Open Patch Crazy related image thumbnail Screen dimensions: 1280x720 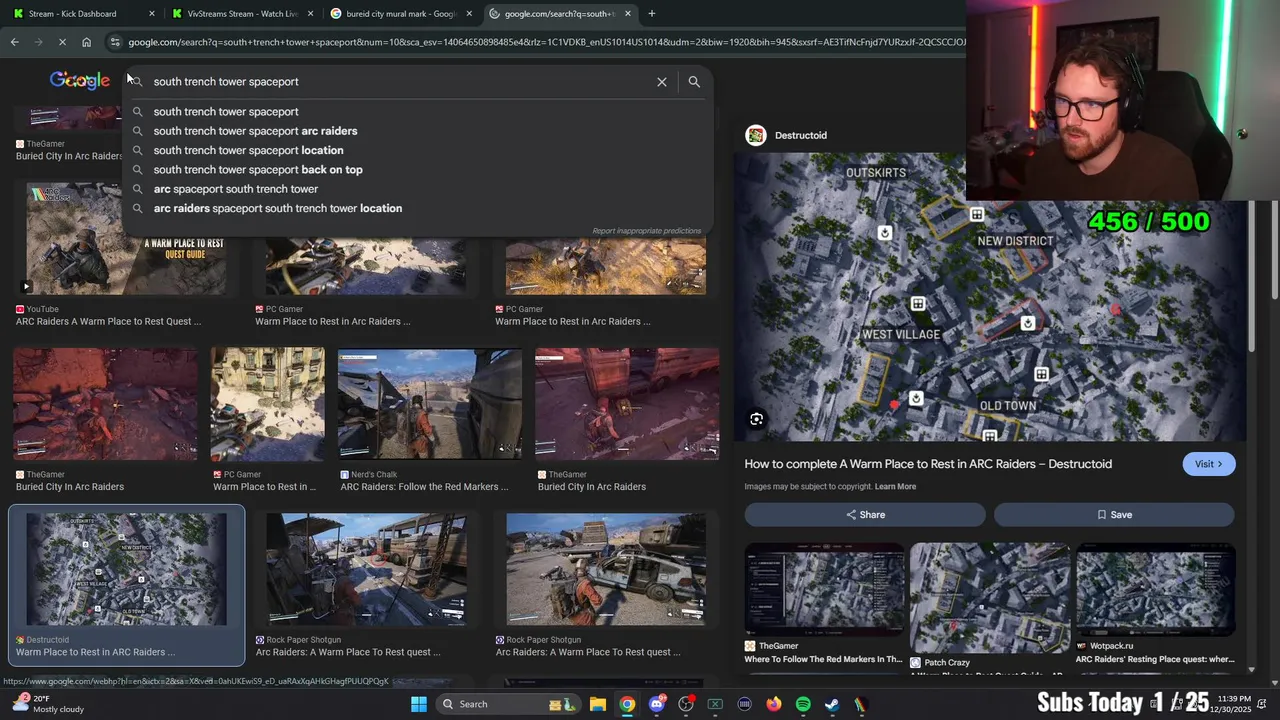pos(989,597)
